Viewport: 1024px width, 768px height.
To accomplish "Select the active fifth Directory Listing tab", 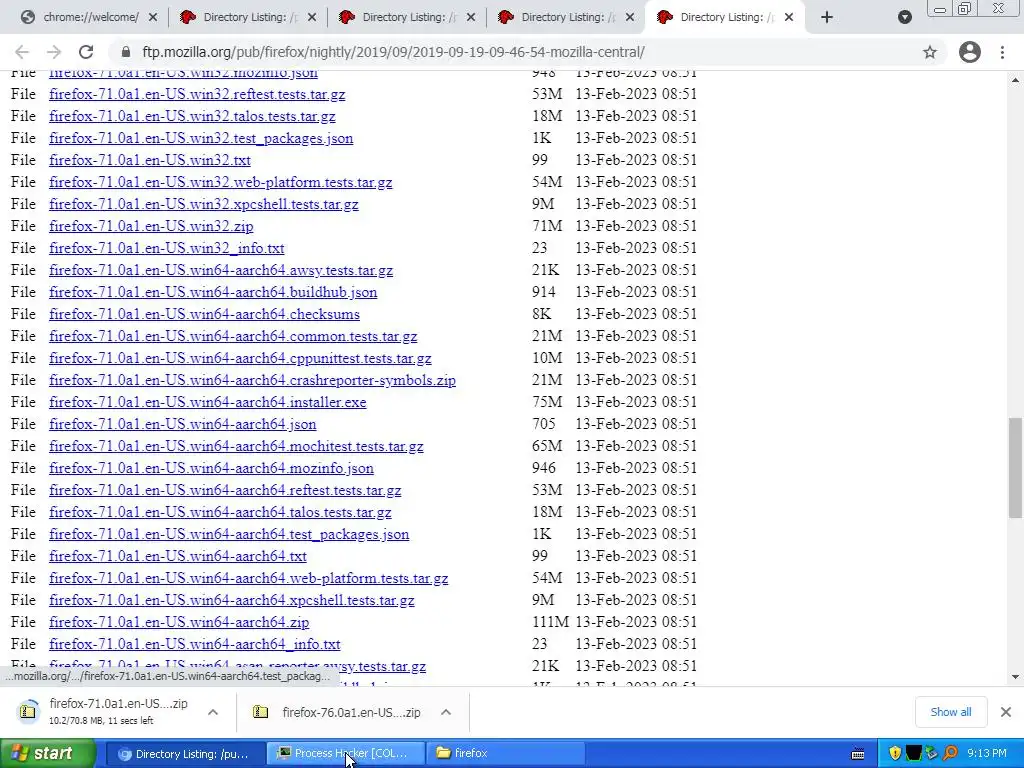I will 726,18.
